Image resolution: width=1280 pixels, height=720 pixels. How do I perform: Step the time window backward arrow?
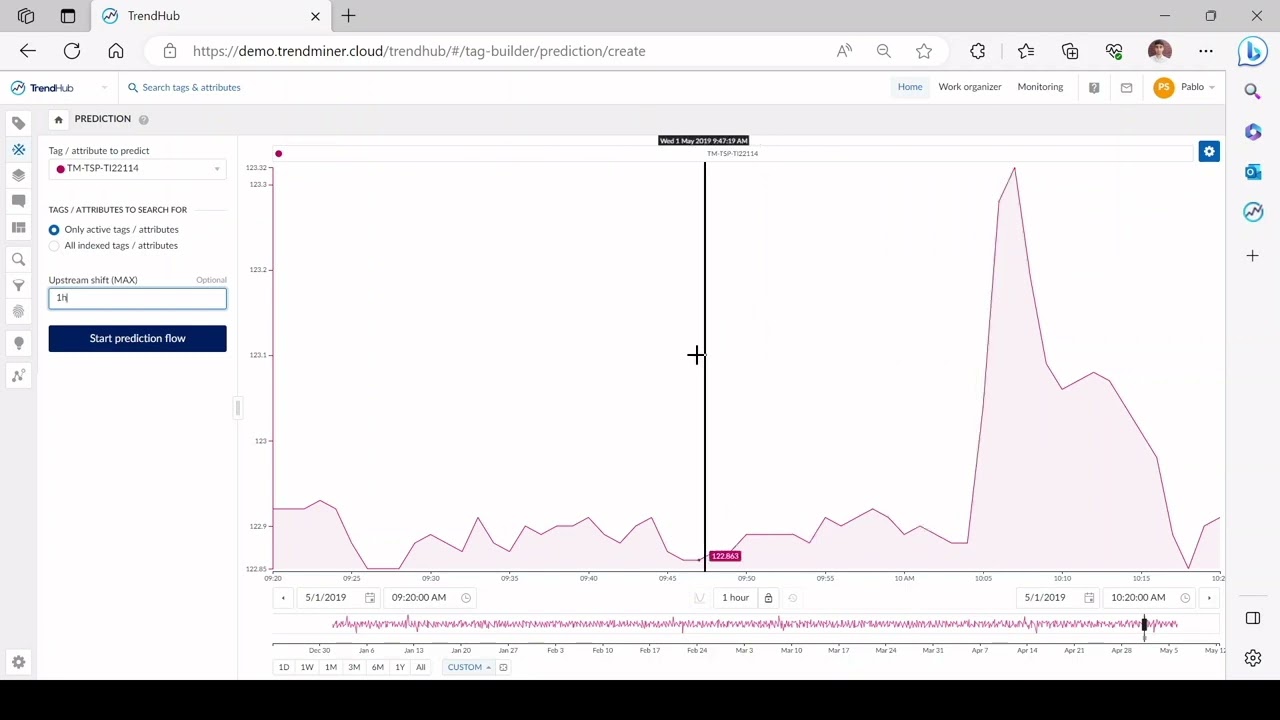click(283, 598)
